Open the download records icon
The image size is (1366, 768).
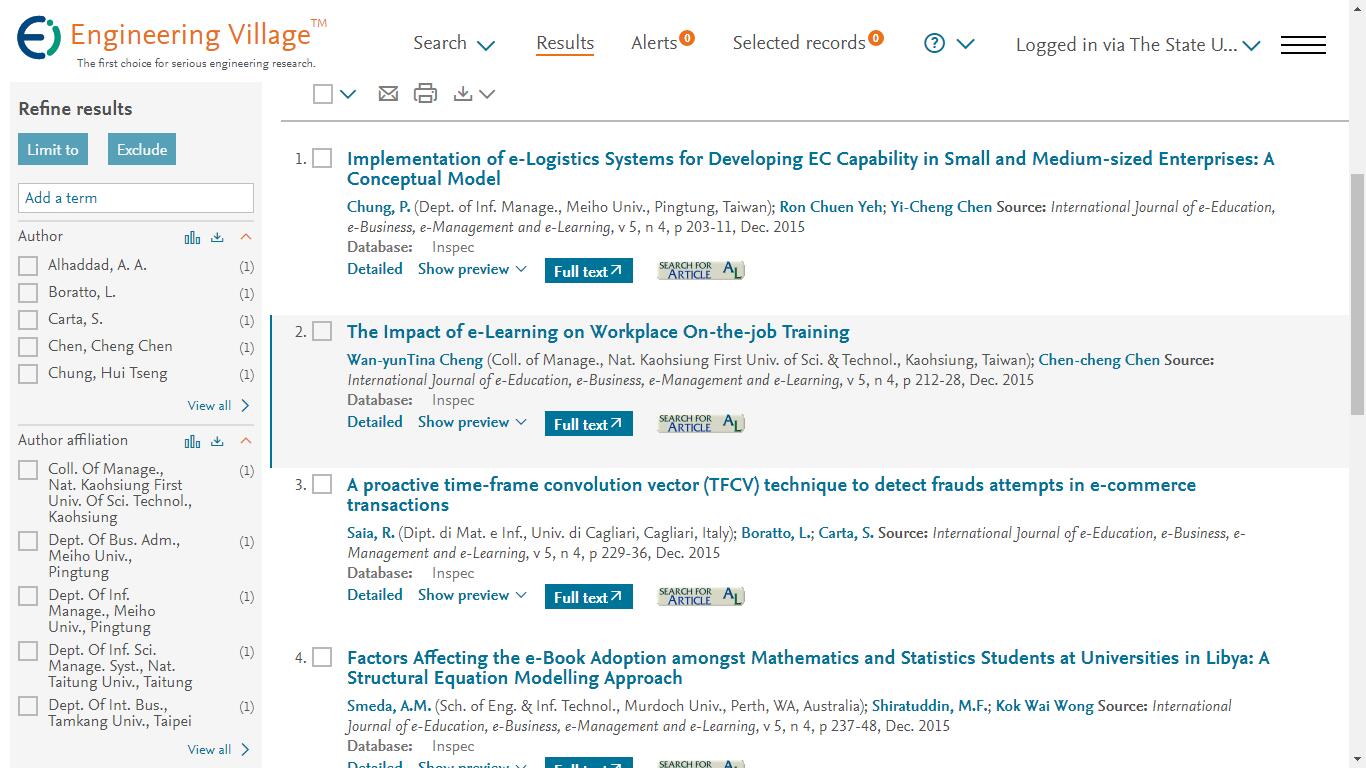pos(463,93)
